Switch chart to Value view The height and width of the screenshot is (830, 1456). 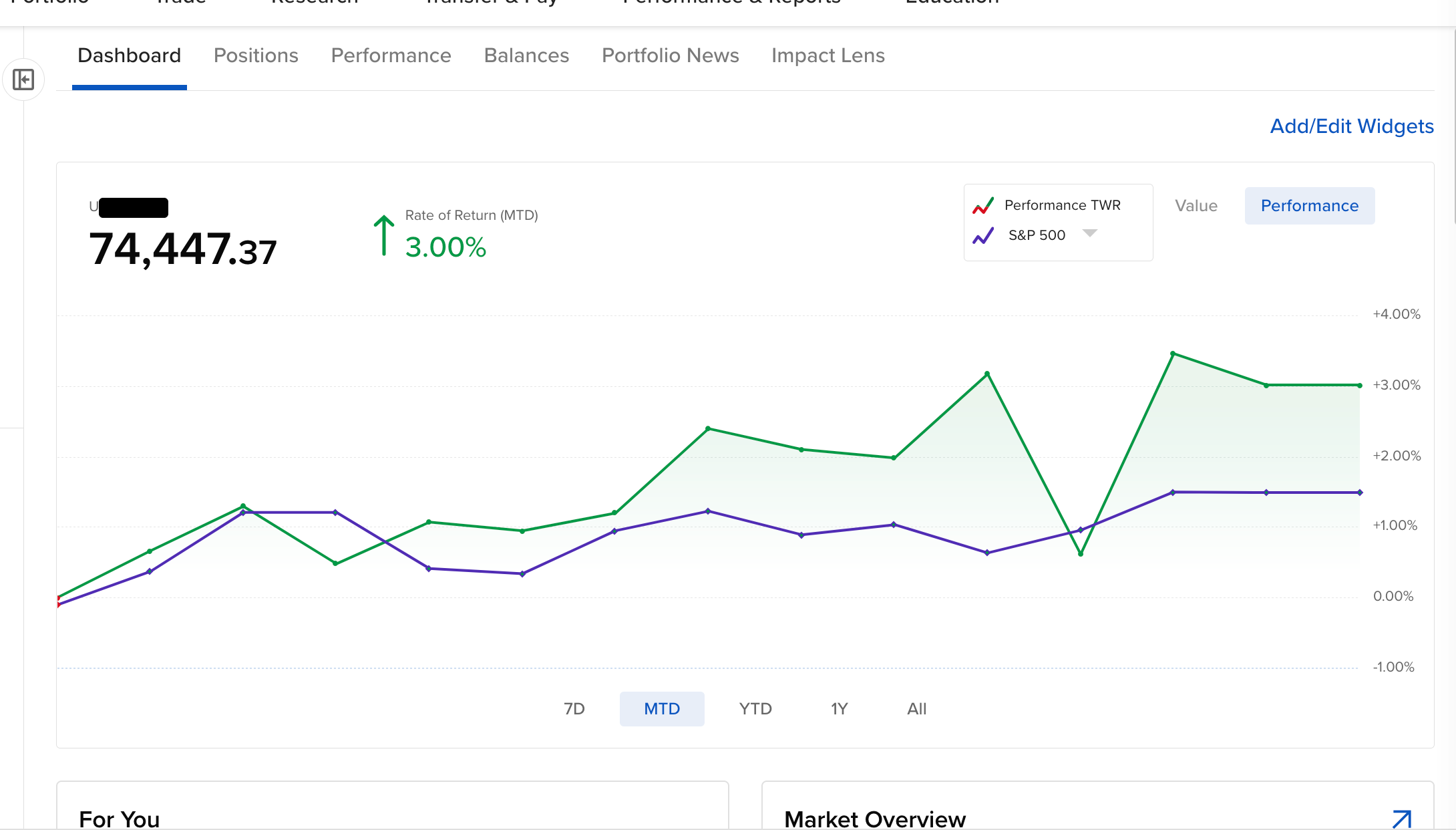1196,206
